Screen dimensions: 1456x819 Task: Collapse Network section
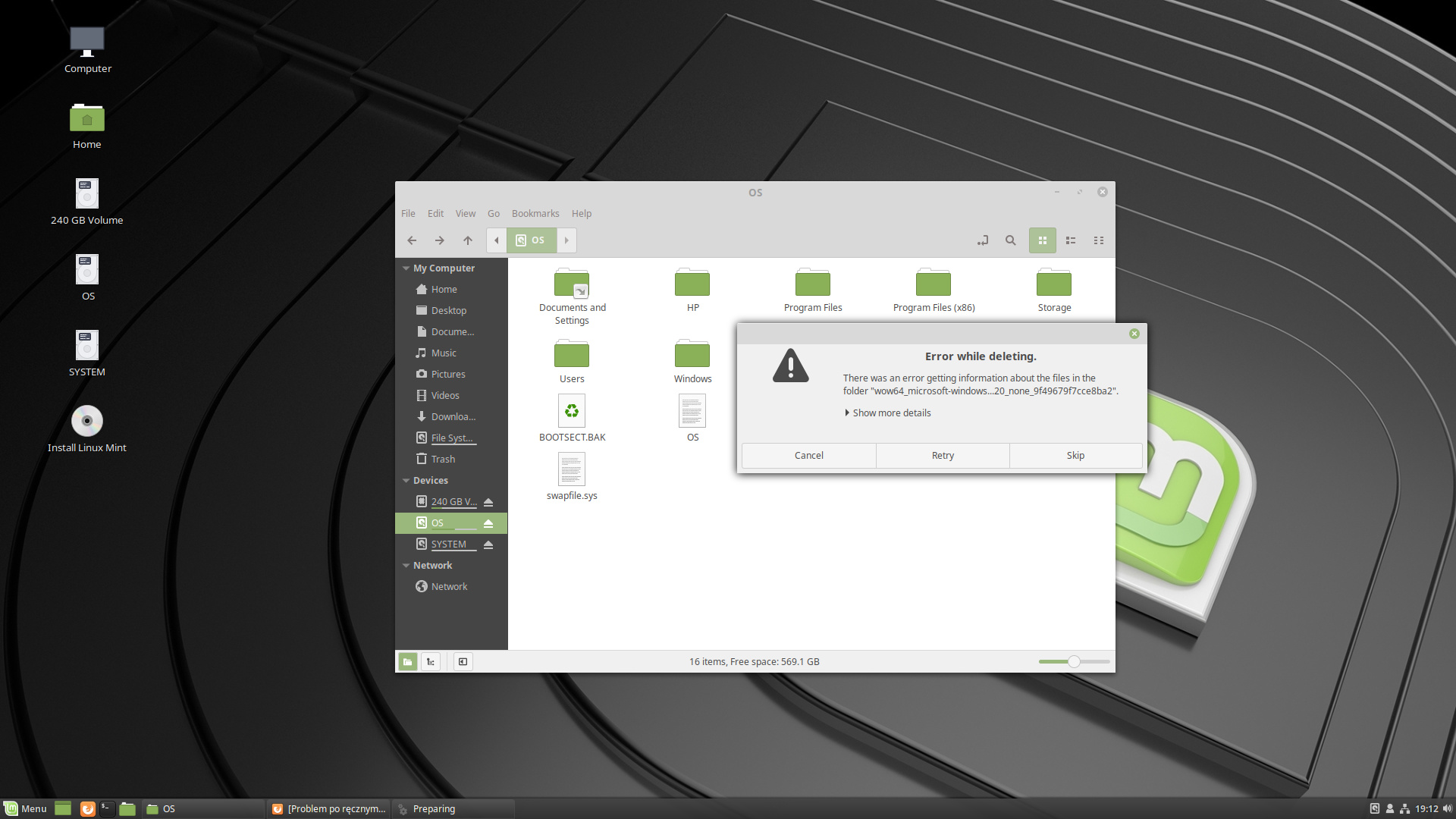tap(406, 566)
